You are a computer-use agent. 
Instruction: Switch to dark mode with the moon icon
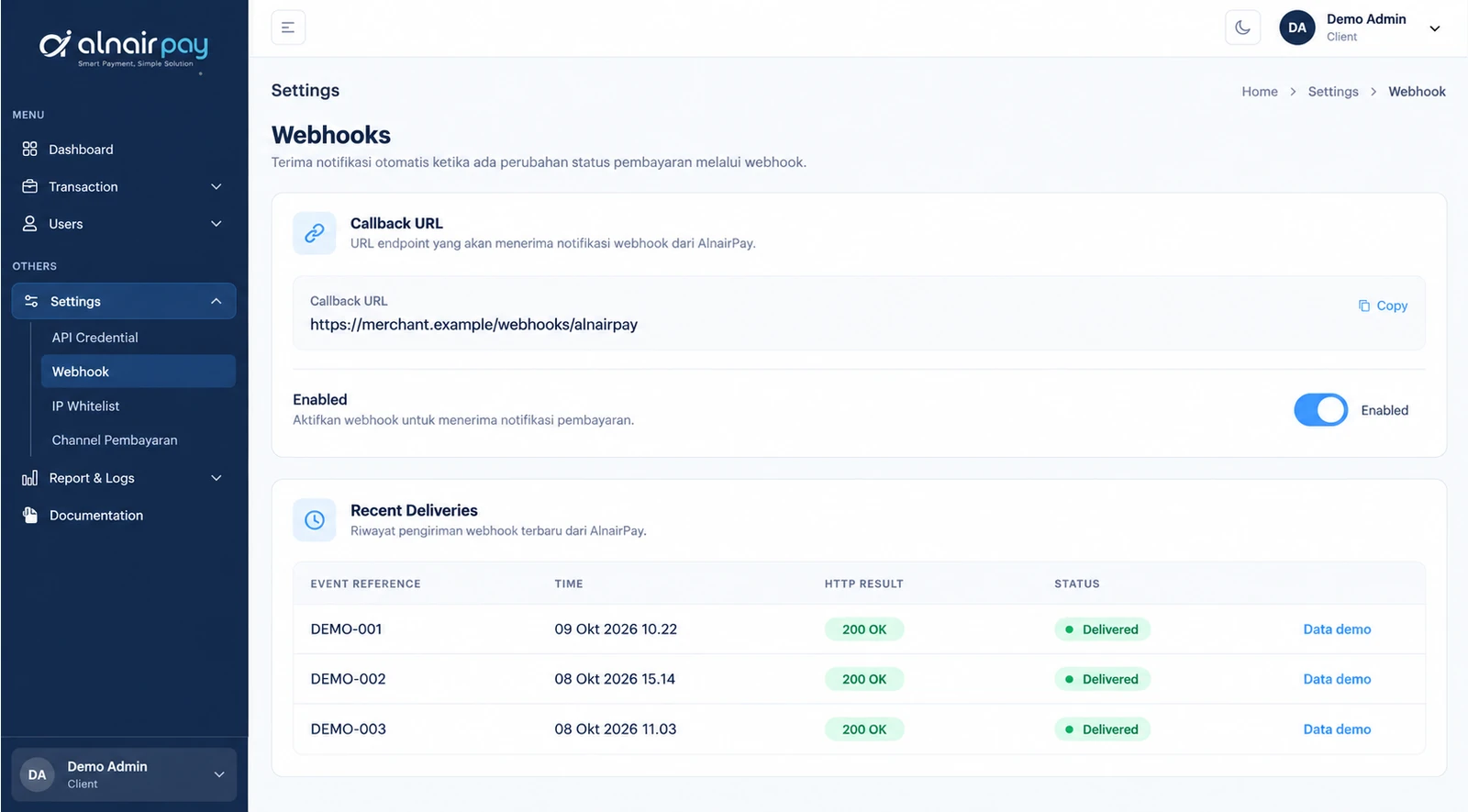[1242, 28]
